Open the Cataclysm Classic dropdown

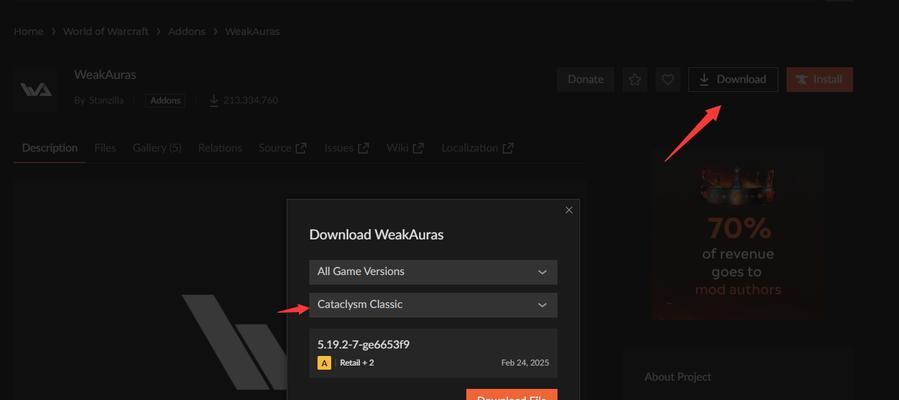[433, 305]
